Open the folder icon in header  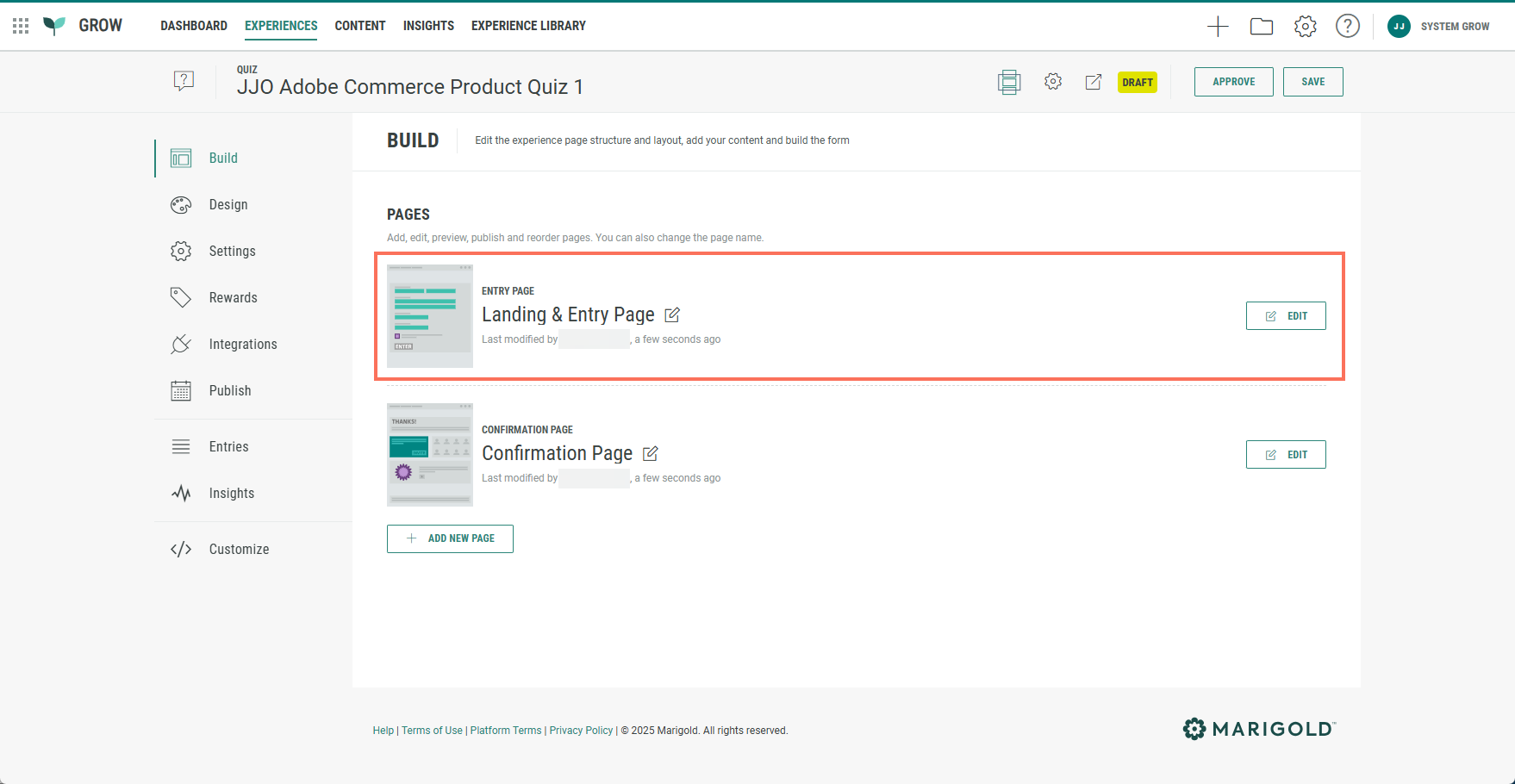1262,27
